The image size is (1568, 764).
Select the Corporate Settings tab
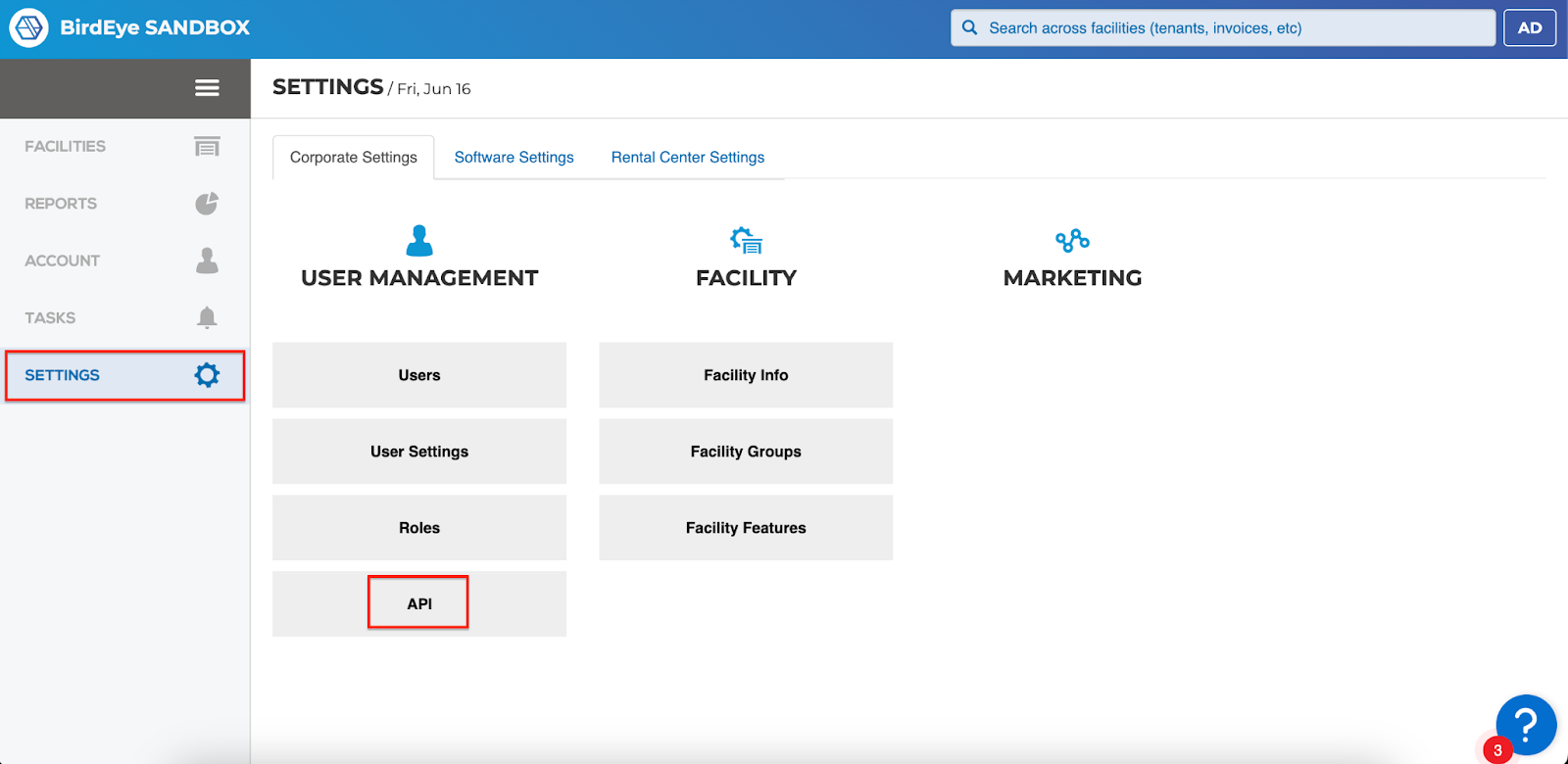[354, 158]
